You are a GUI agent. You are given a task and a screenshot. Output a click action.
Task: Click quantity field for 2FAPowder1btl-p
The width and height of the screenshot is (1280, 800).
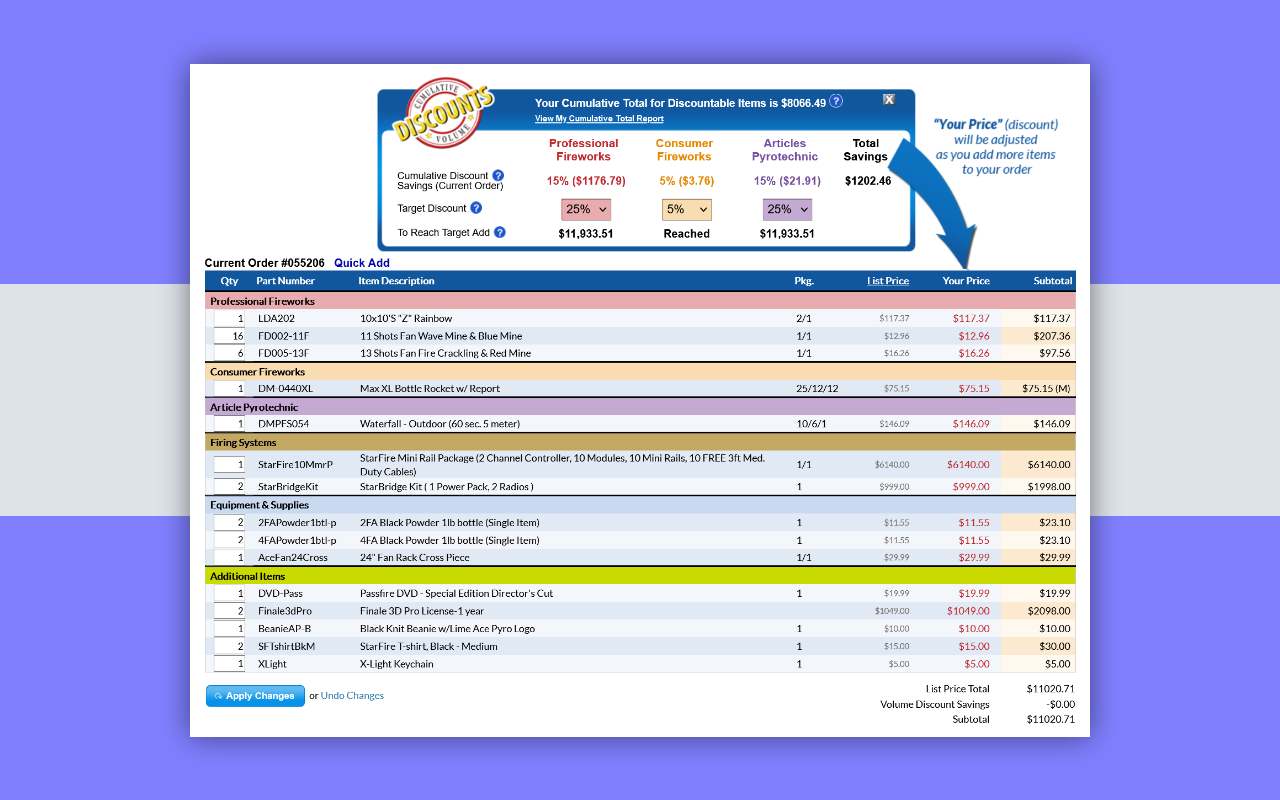[229, 523]
